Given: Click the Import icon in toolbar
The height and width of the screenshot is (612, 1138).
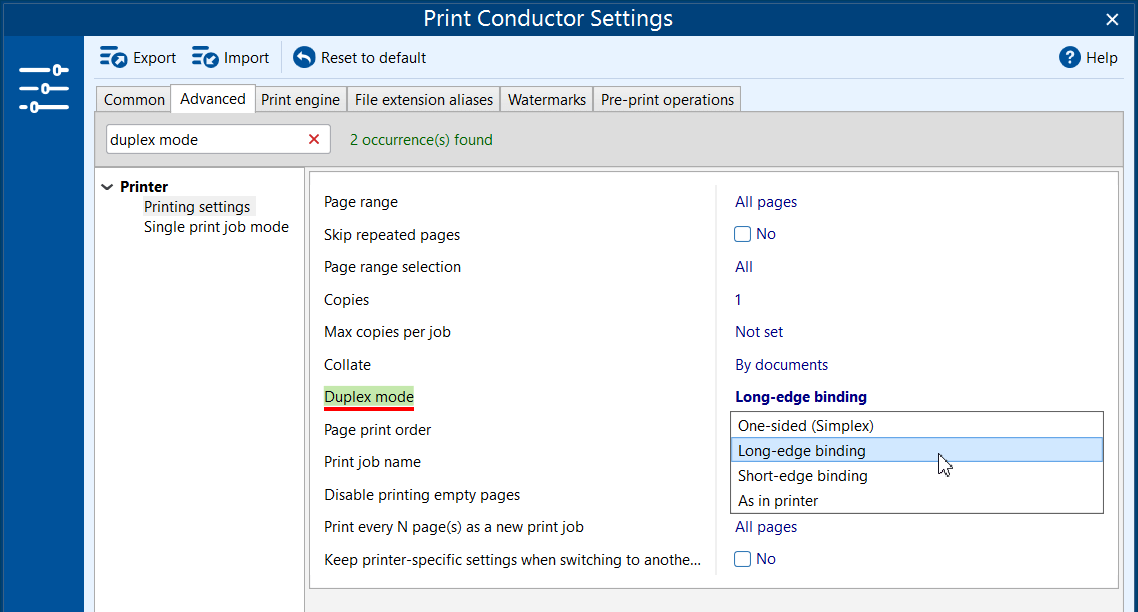Looking at the screenshot, I should (205, 58).
